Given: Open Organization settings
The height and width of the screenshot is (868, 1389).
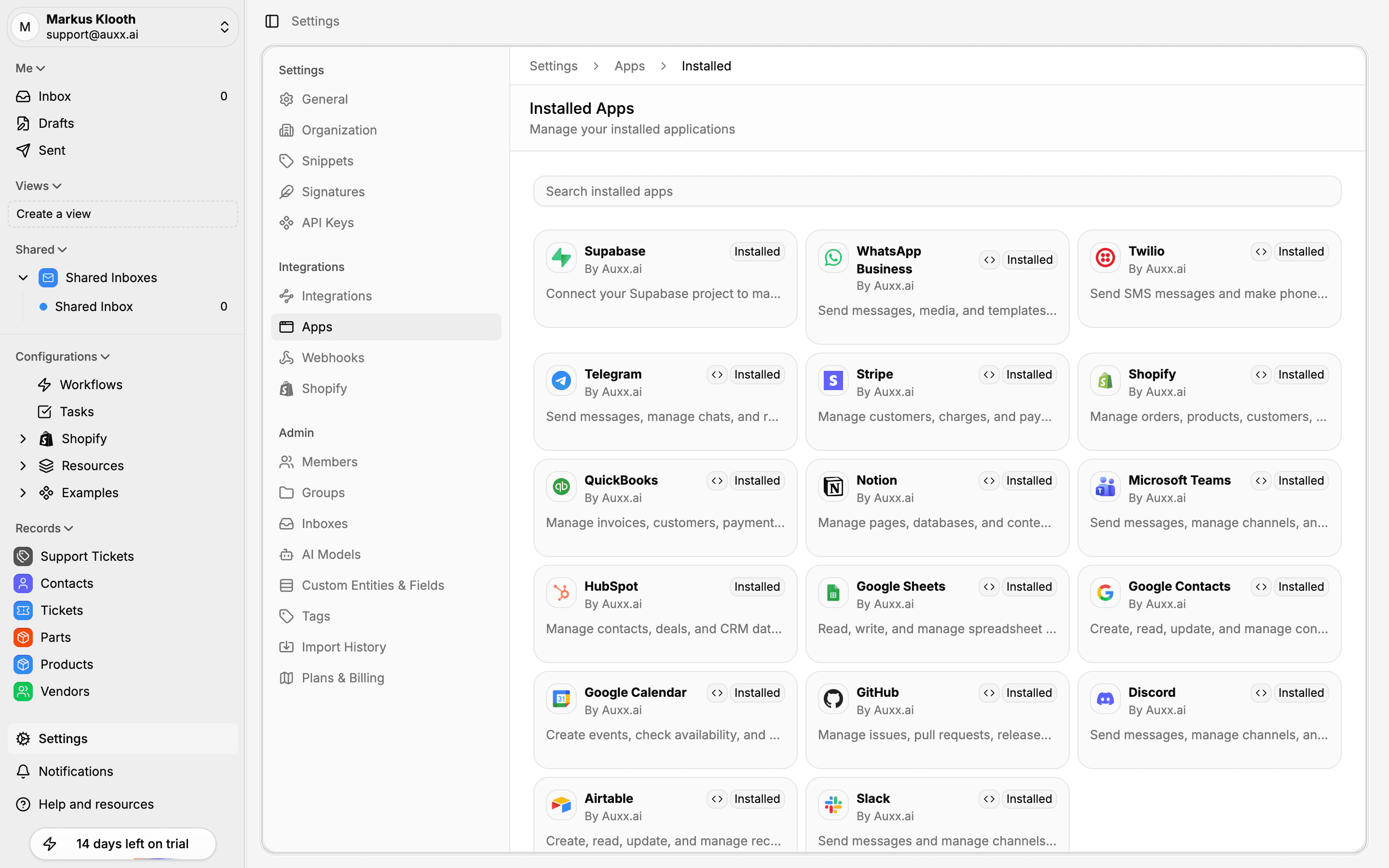Looking at the screenshot, I should pyautogui.click(x=386, y=130).
